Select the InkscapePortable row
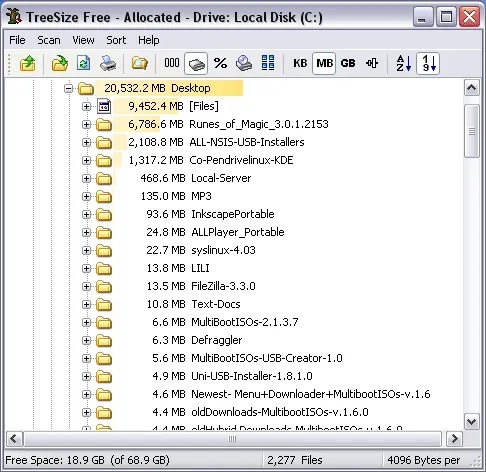Viewport: 486px width, 472px height. pyautogui.click(x=210, y=214)
